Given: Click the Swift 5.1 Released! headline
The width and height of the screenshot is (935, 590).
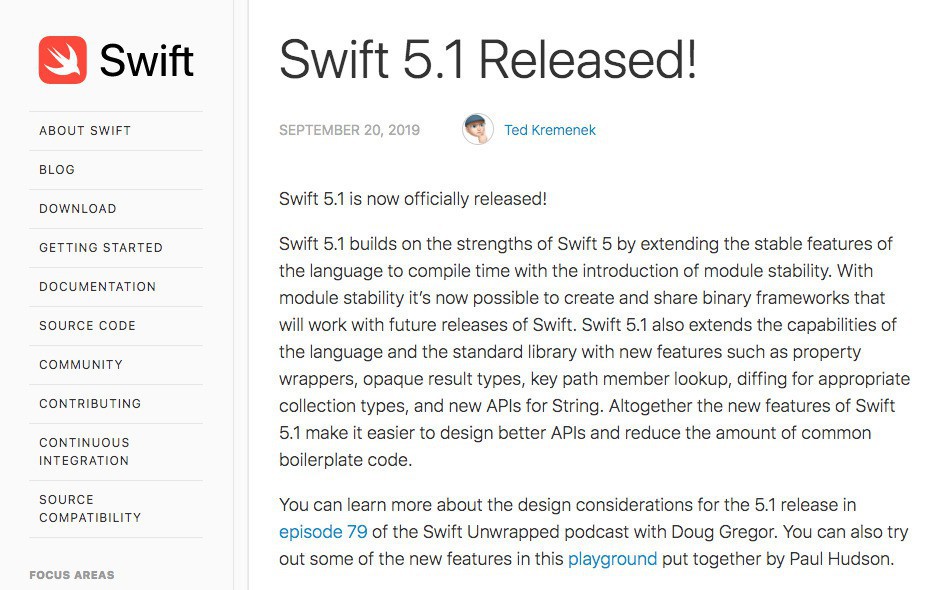Looking at the screenshot, I should coord(487,60).
